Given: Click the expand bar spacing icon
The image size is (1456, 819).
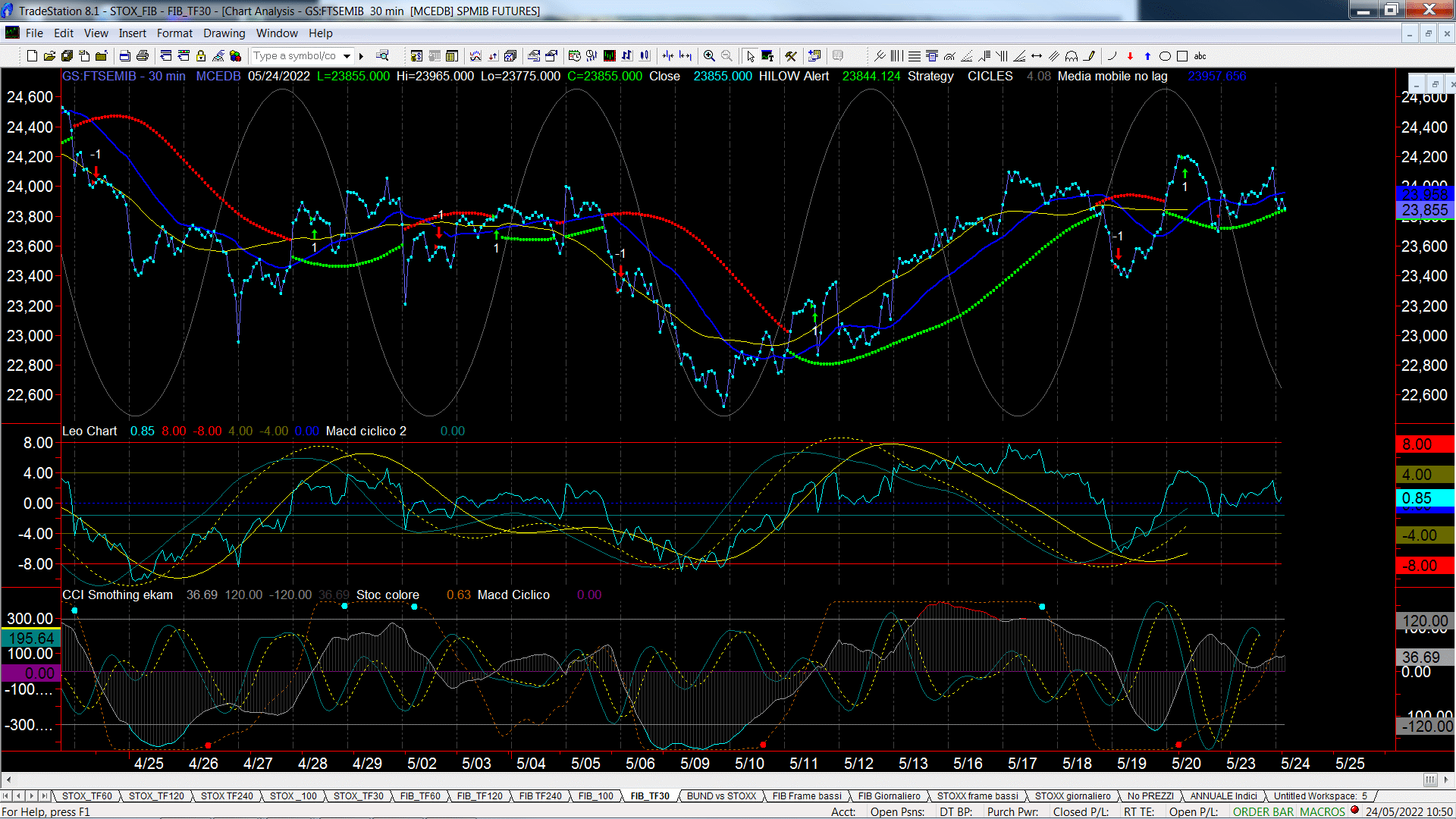Looking at the screenshot, I should [686, 55].
